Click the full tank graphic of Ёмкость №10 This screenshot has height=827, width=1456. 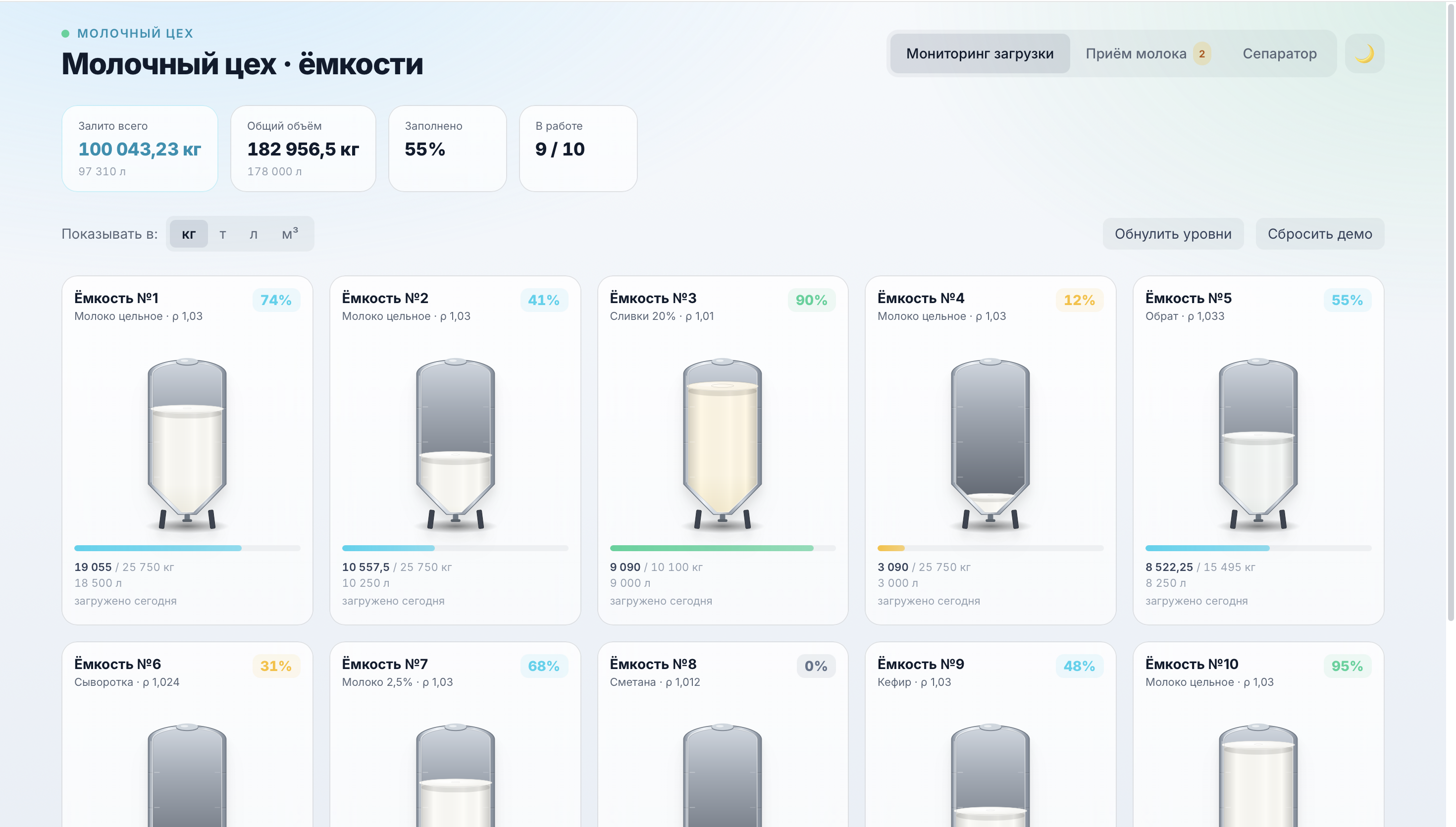(x=1258, y=775)
